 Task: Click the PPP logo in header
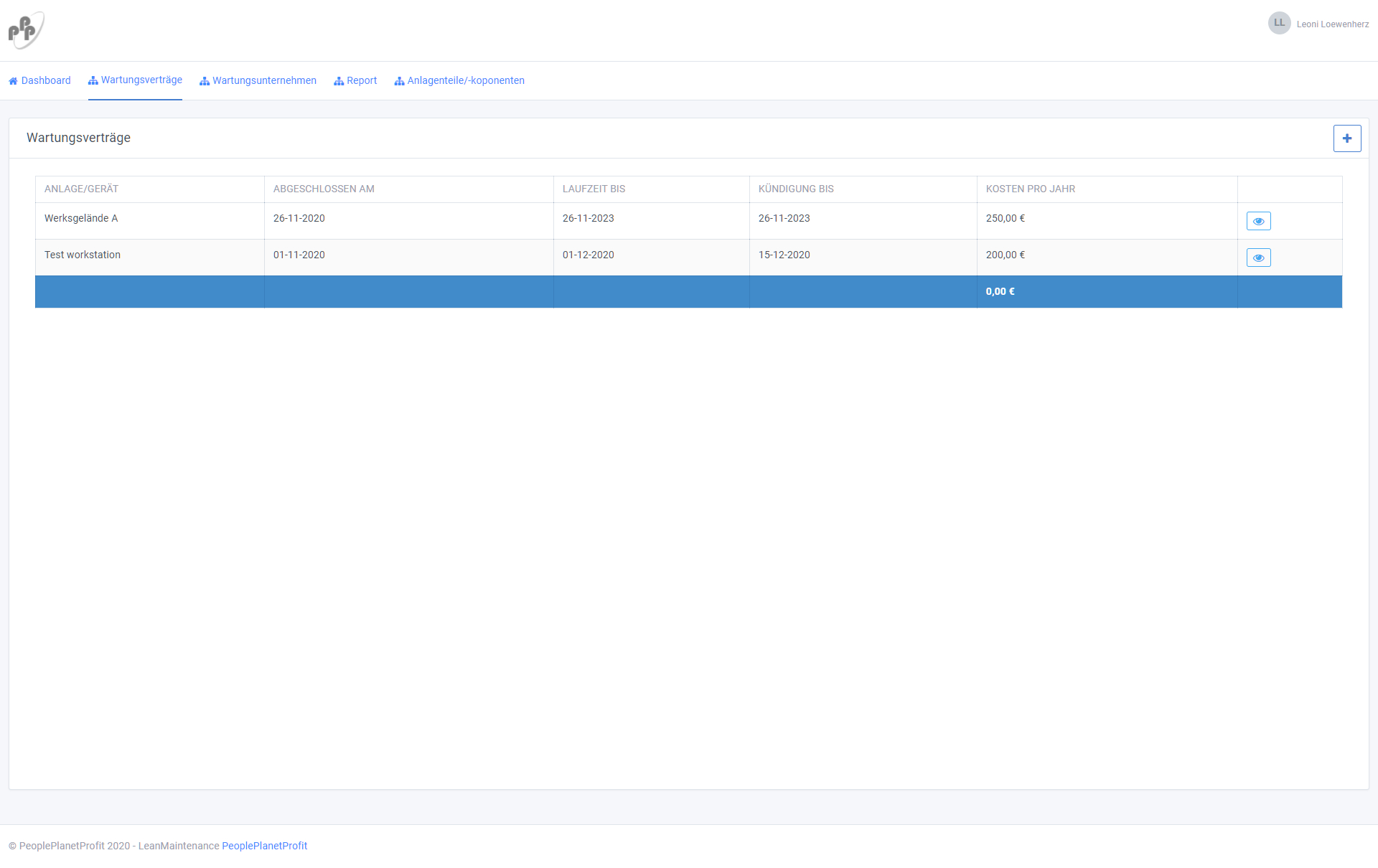tap(26, 30)
